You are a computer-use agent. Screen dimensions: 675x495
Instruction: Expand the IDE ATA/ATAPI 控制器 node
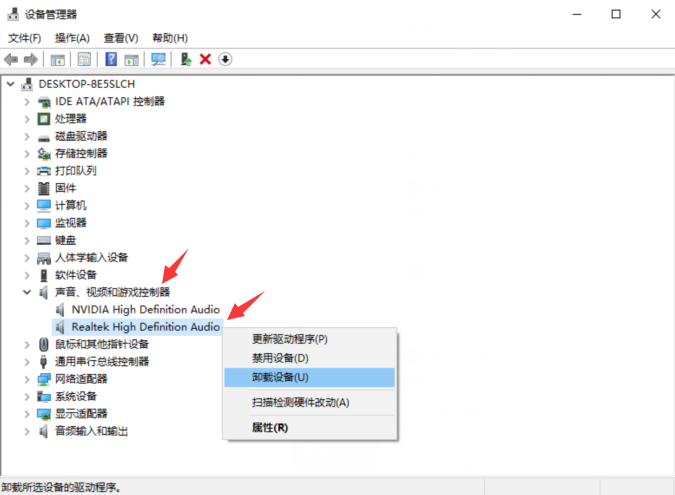pyautogui.click(x=27, y=102)
